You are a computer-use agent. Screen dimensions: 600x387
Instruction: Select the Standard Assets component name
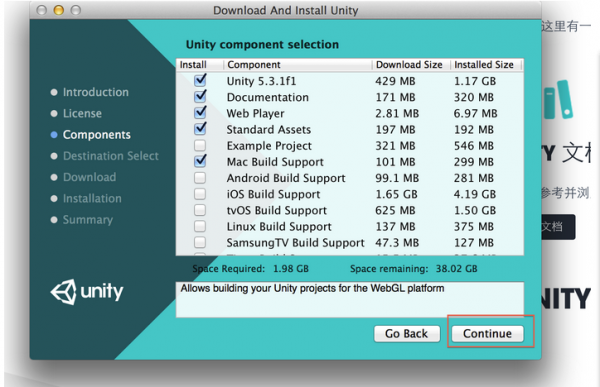pyautogui.click(x=269, y=129)
